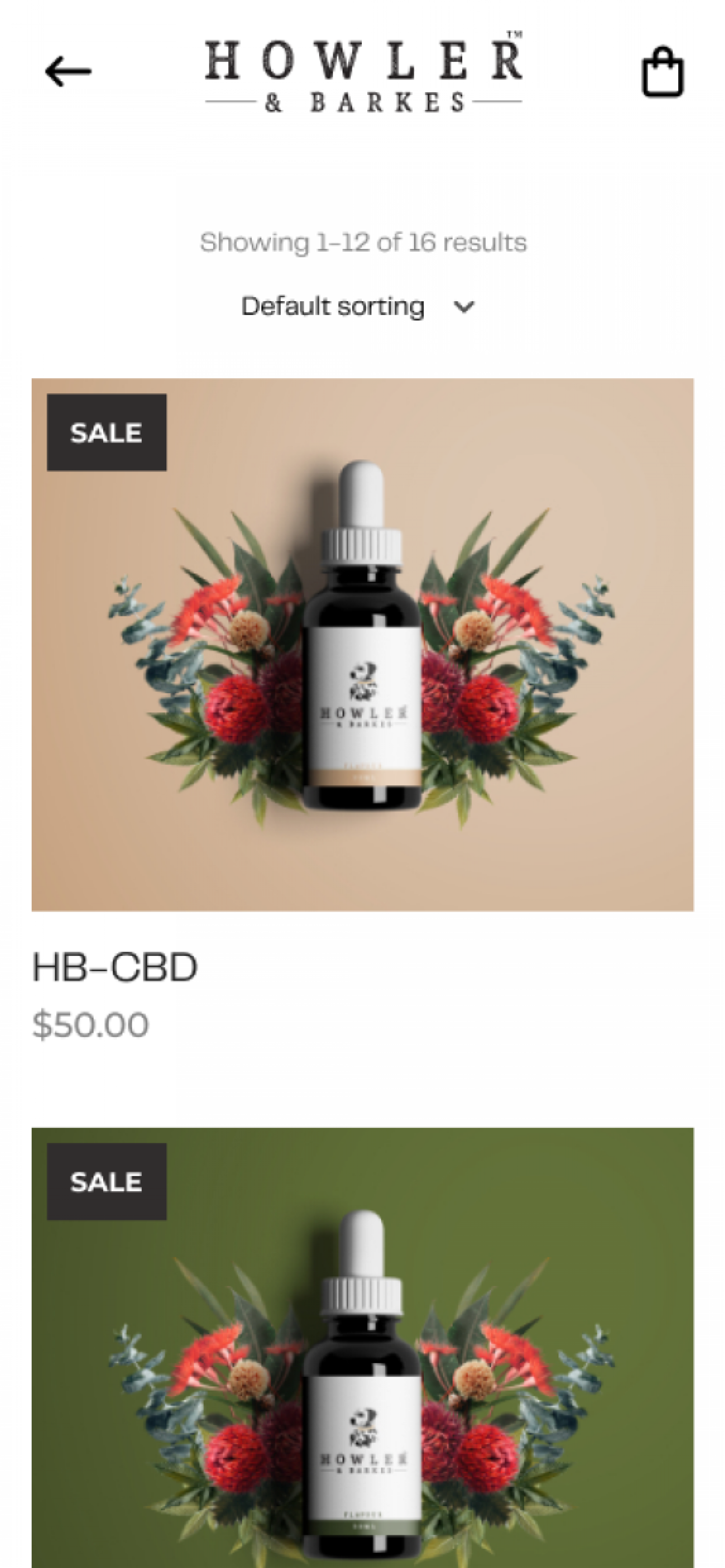The width and height of the screenshot is (725, 1568).
Task: Open the HB-CBD product title
Action: click(x=114, y=967)
